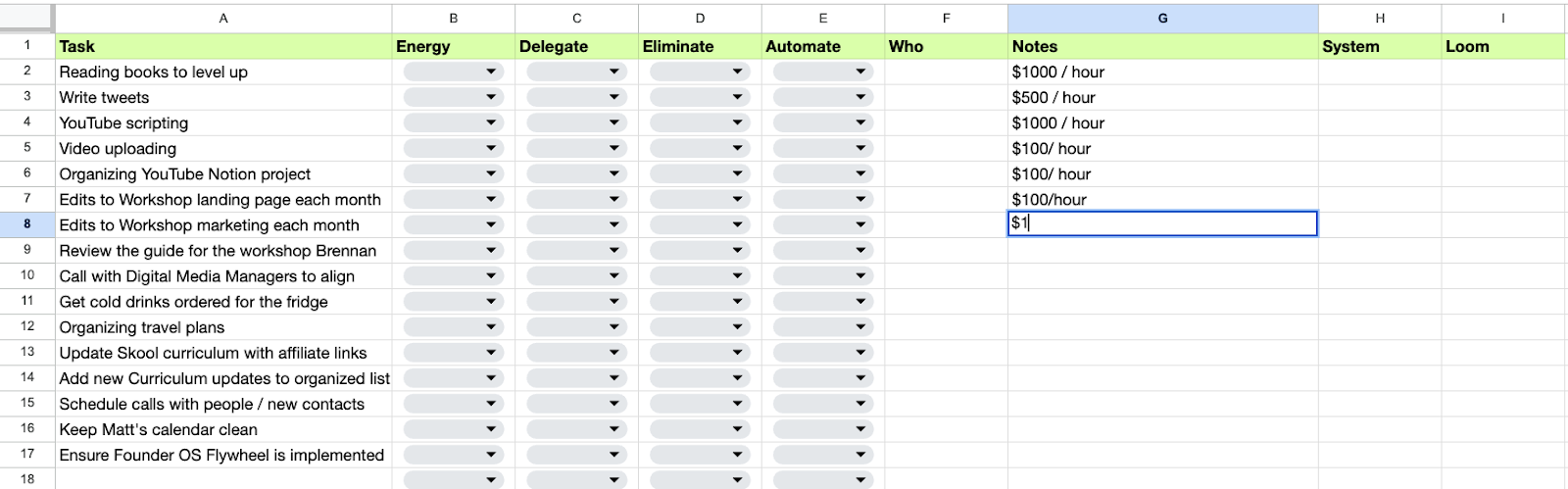
Task: Click the active Notes cell containing $1
Action: click(1163, 223)
